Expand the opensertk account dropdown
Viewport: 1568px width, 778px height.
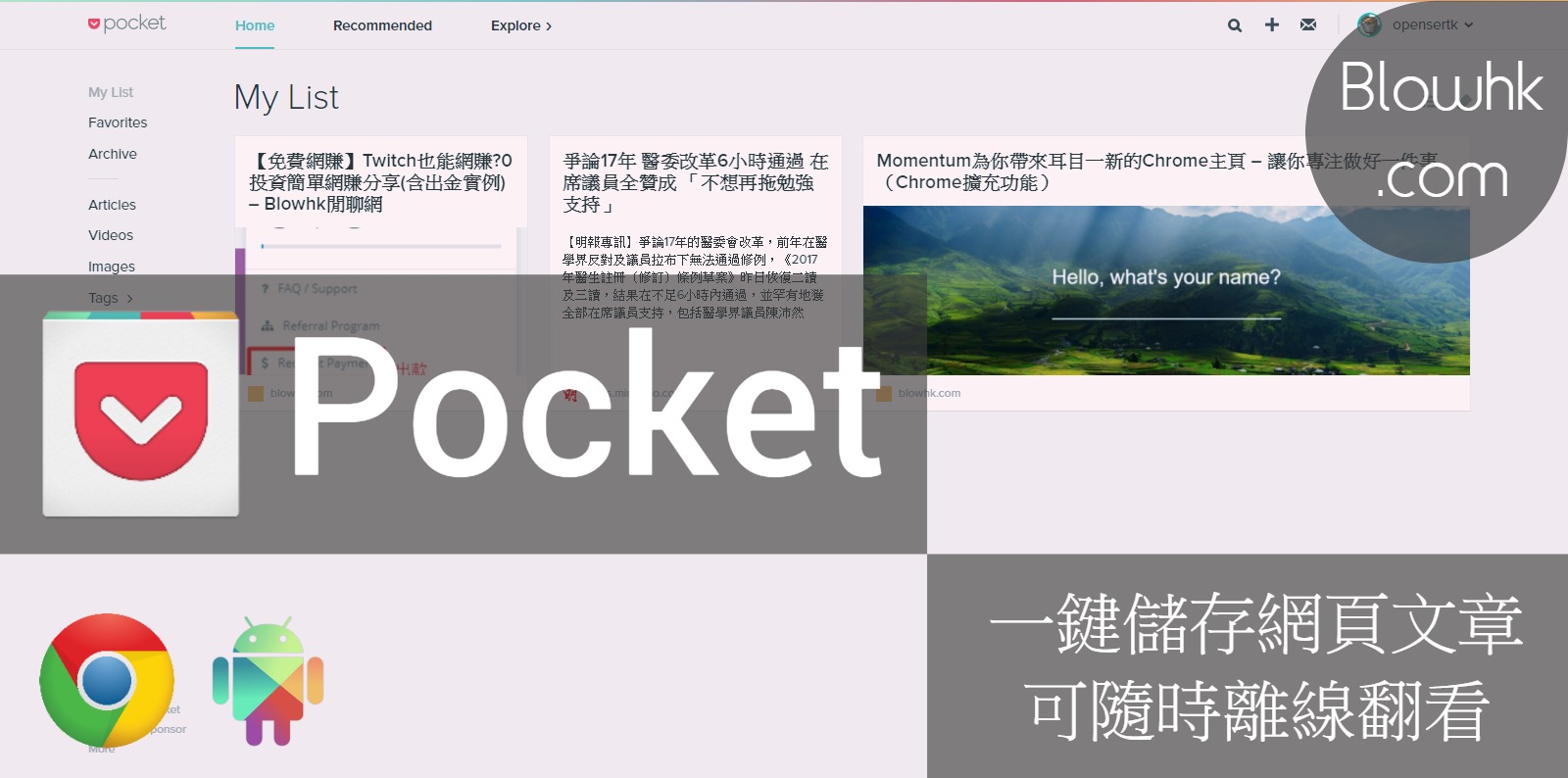point(1433,24)
